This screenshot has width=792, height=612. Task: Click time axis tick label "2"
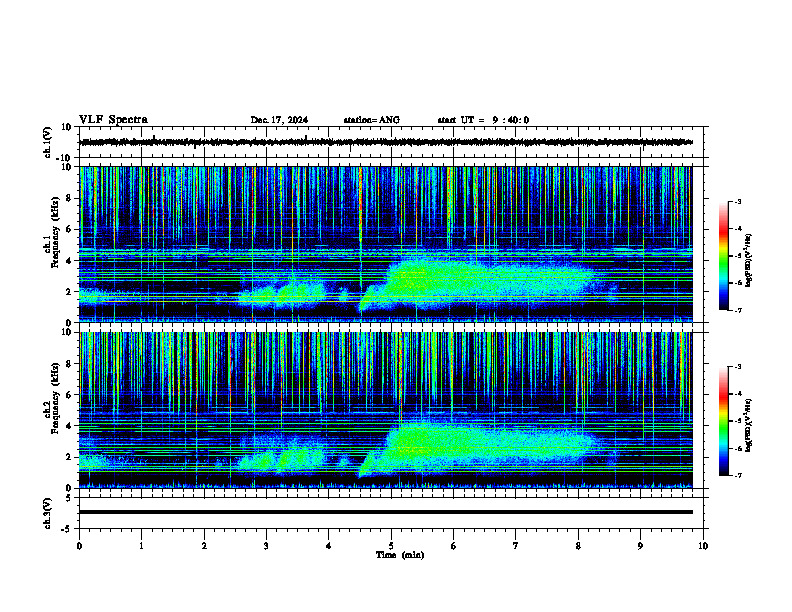coord(204,546)
